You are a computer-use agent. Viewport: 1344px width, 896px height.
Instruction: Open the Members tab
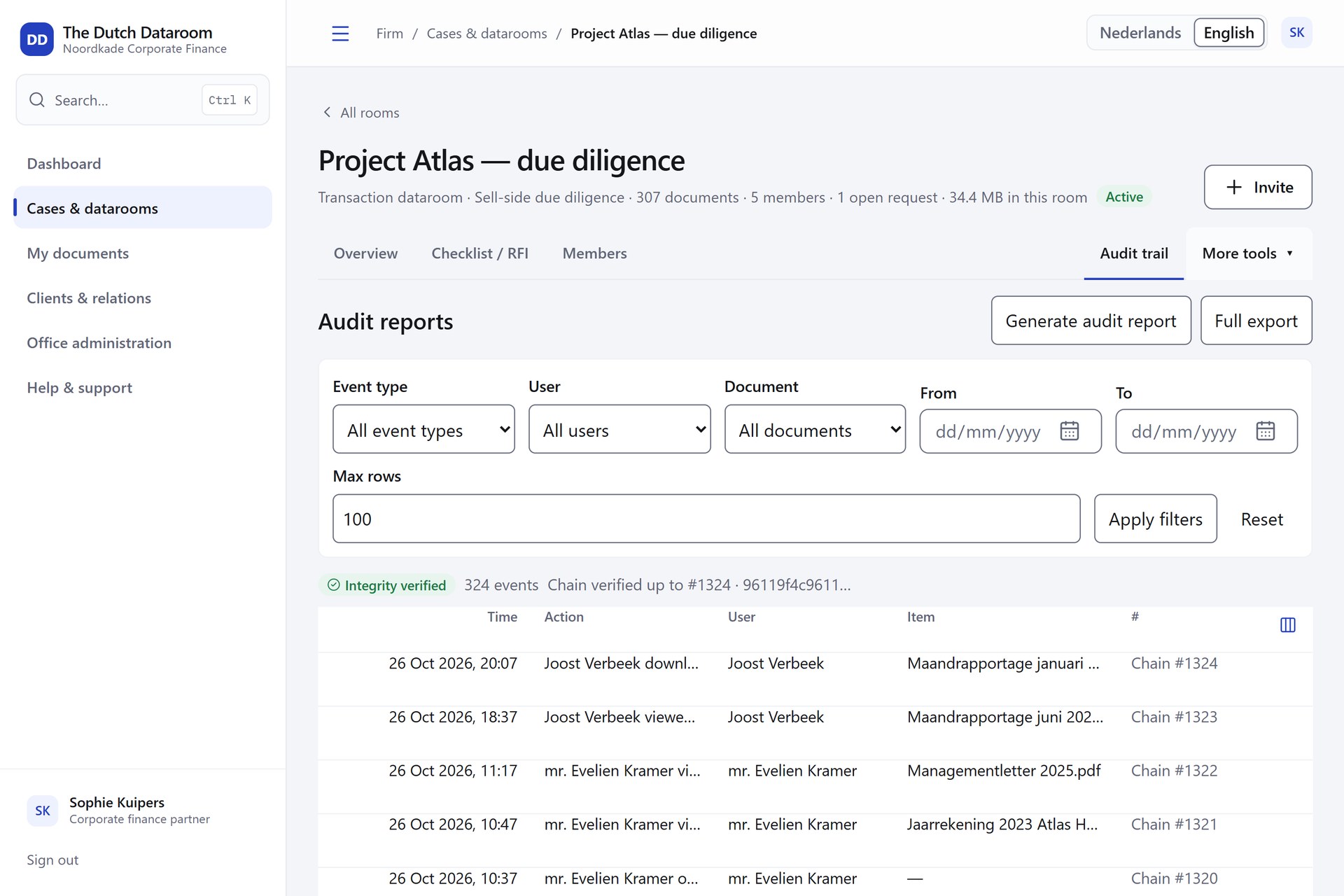pos(594,253)
